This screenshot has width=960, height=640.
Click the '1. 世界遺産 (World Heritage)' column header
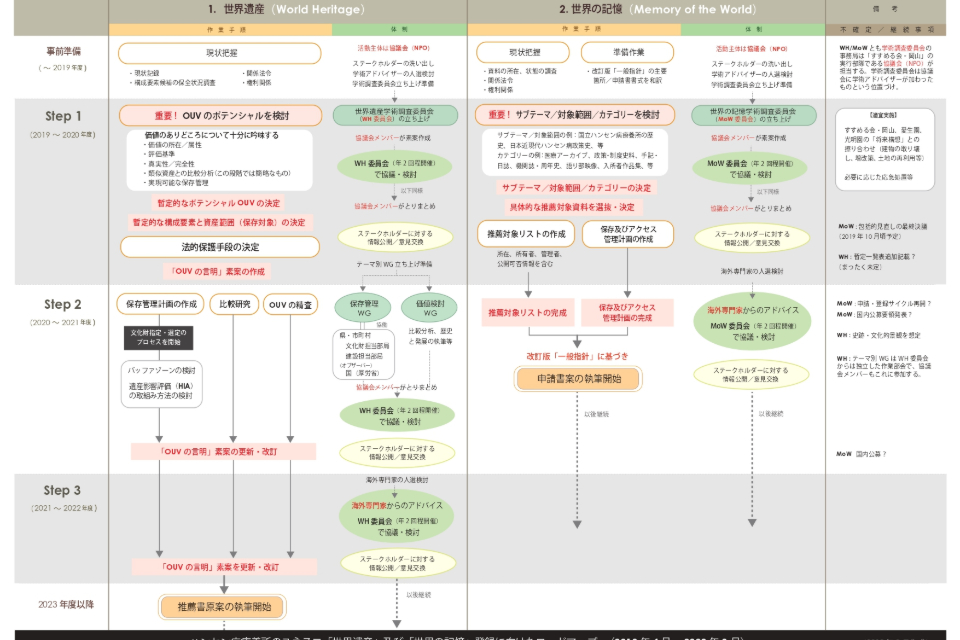pyautogui.click(x=287, y=9)
